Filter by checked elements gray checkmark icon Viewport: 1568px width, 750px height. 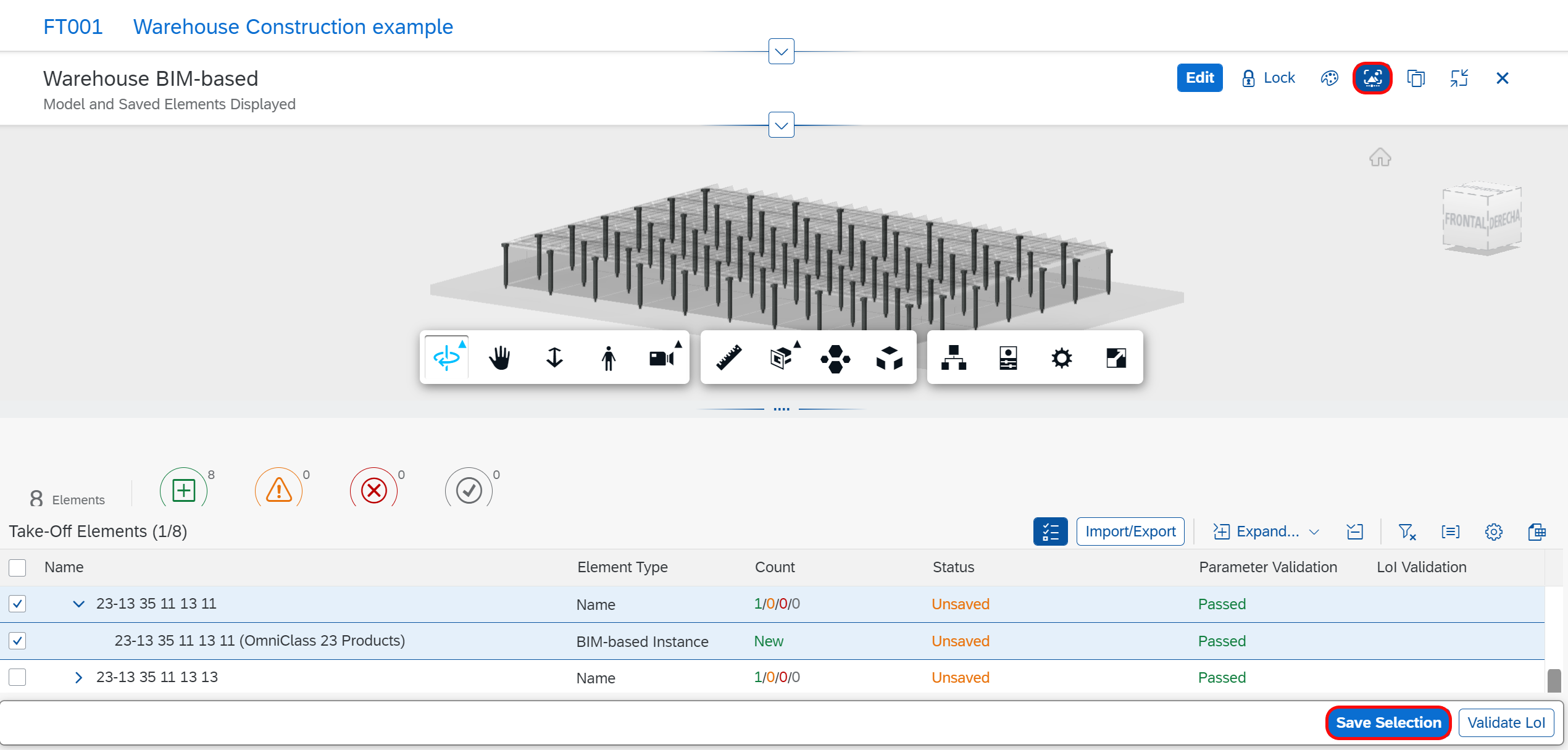[469, 491]
